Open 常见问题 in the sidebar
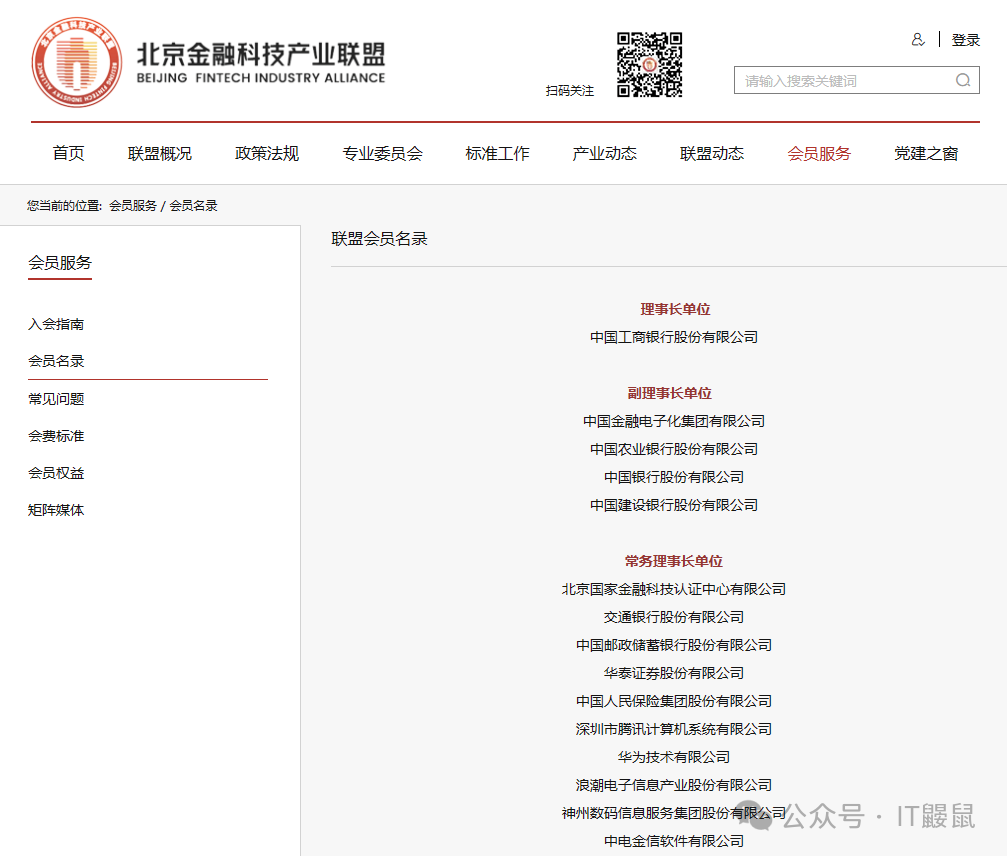Image resolution: width=1007 pixels, height=856 pixels. click(x=56, y=399)
